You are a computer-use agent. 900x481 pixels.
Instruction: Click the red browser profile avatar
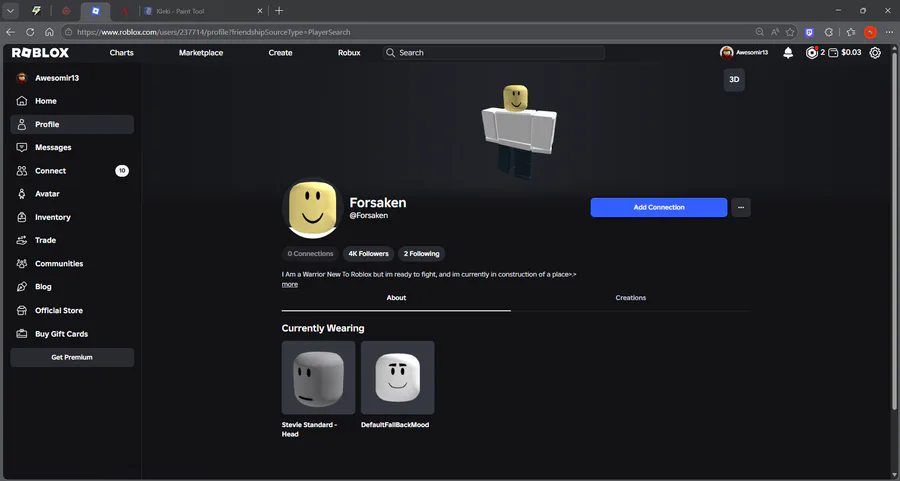[870, 32]
